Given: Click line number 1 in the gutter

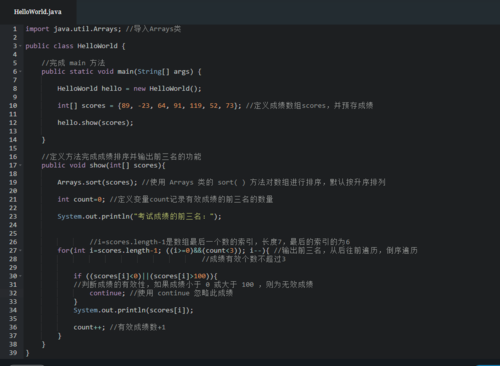Looking at the screenshot, I should coord(15,29).
